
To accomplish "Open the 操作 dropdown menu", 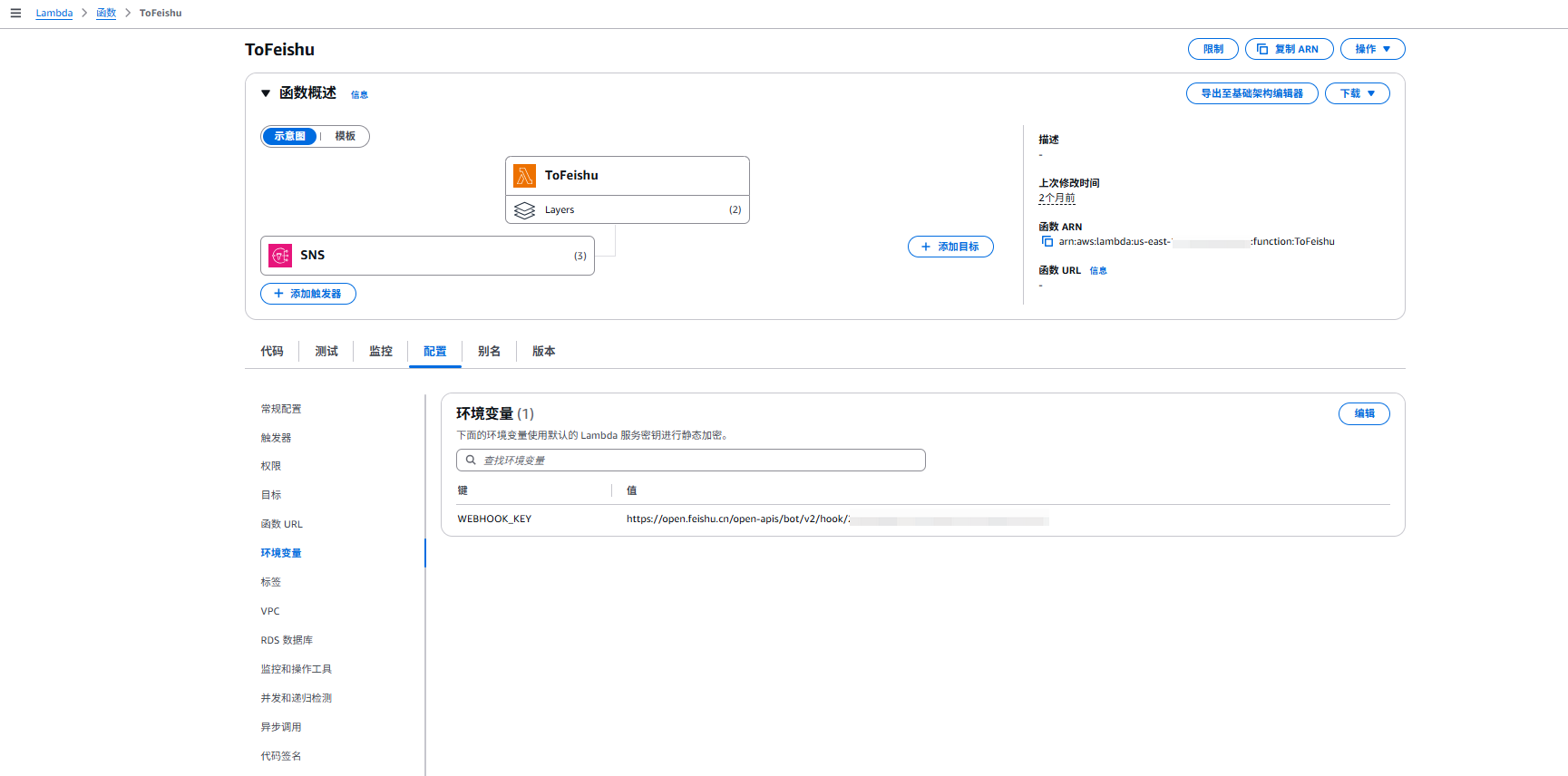I will point(1373,49).
